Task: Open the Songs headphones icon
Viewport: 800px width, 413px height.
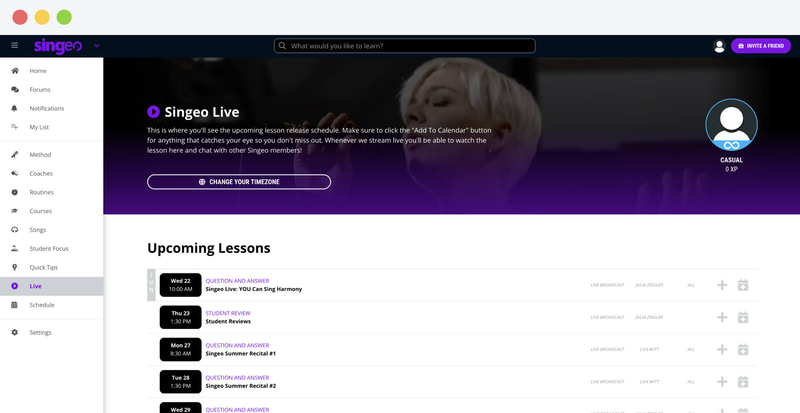Action: [14, 230]
